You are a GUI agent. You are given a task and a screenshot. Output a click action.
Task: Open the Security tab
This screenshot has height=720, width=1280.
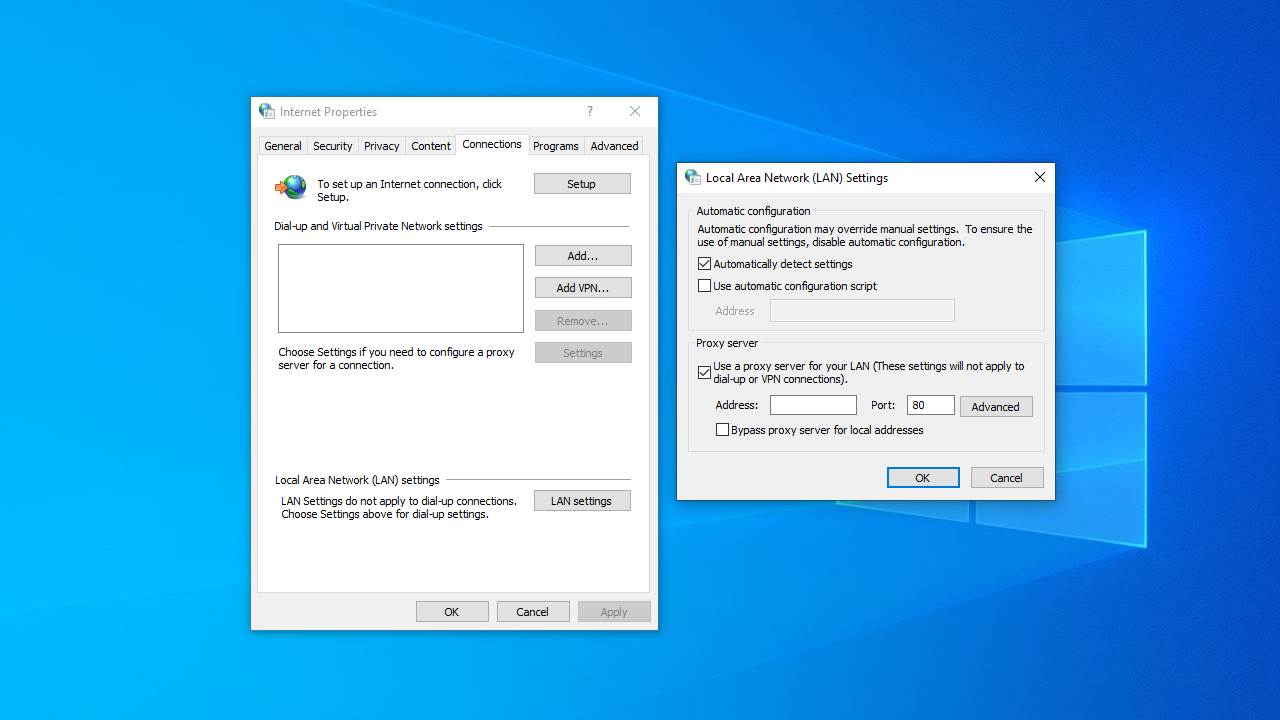pos(332,146)
